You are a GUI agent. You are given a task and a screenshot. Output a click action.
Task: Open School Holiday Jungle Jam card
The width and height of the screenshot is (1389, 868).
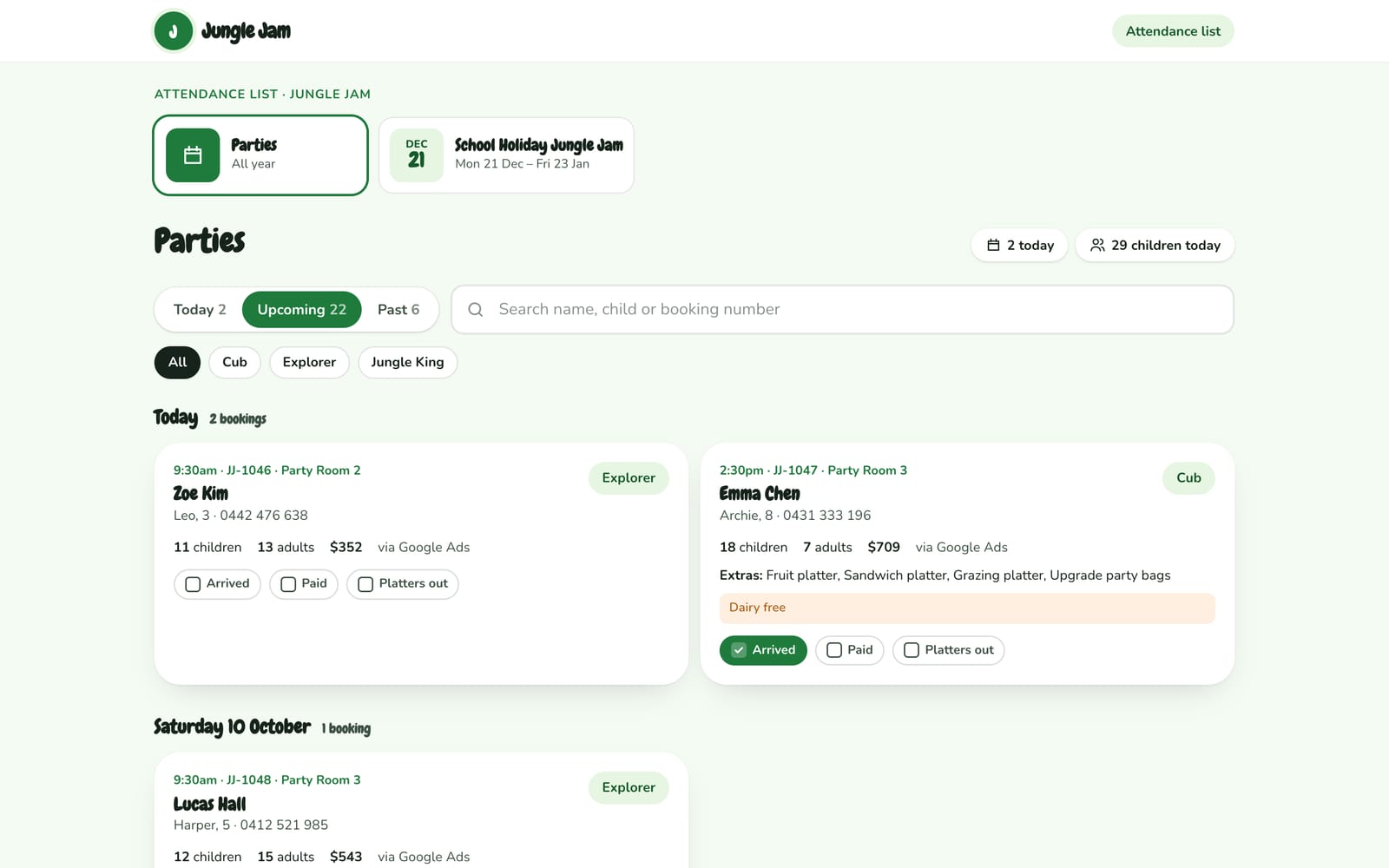(x=506, y=155)
